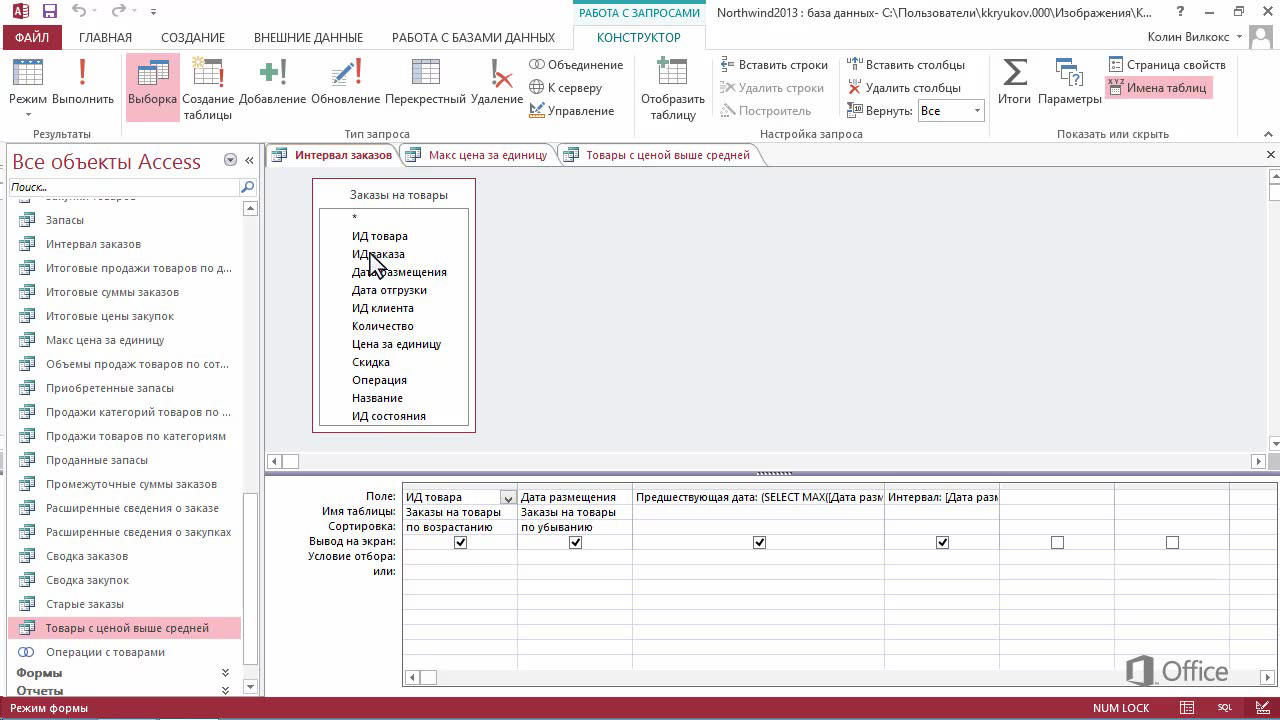Click the Save icon in quick access toolbar
The height and width of the screenshot is (720, 1280).
(x=50, y=12)
